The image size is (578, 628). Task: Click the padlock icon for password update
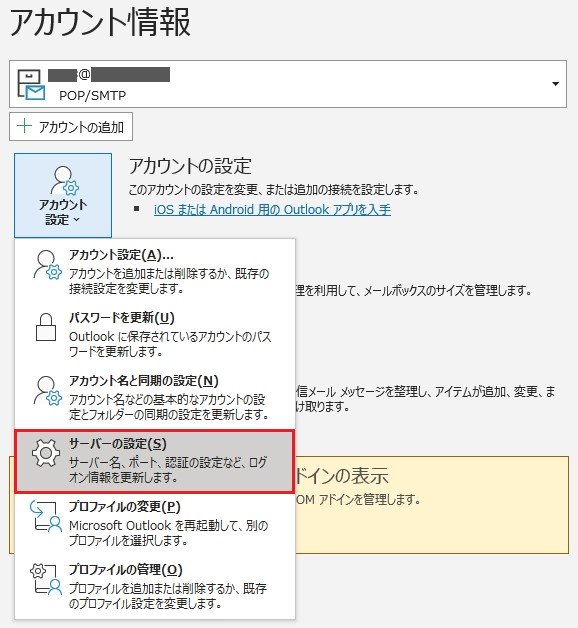pos(46,327)
